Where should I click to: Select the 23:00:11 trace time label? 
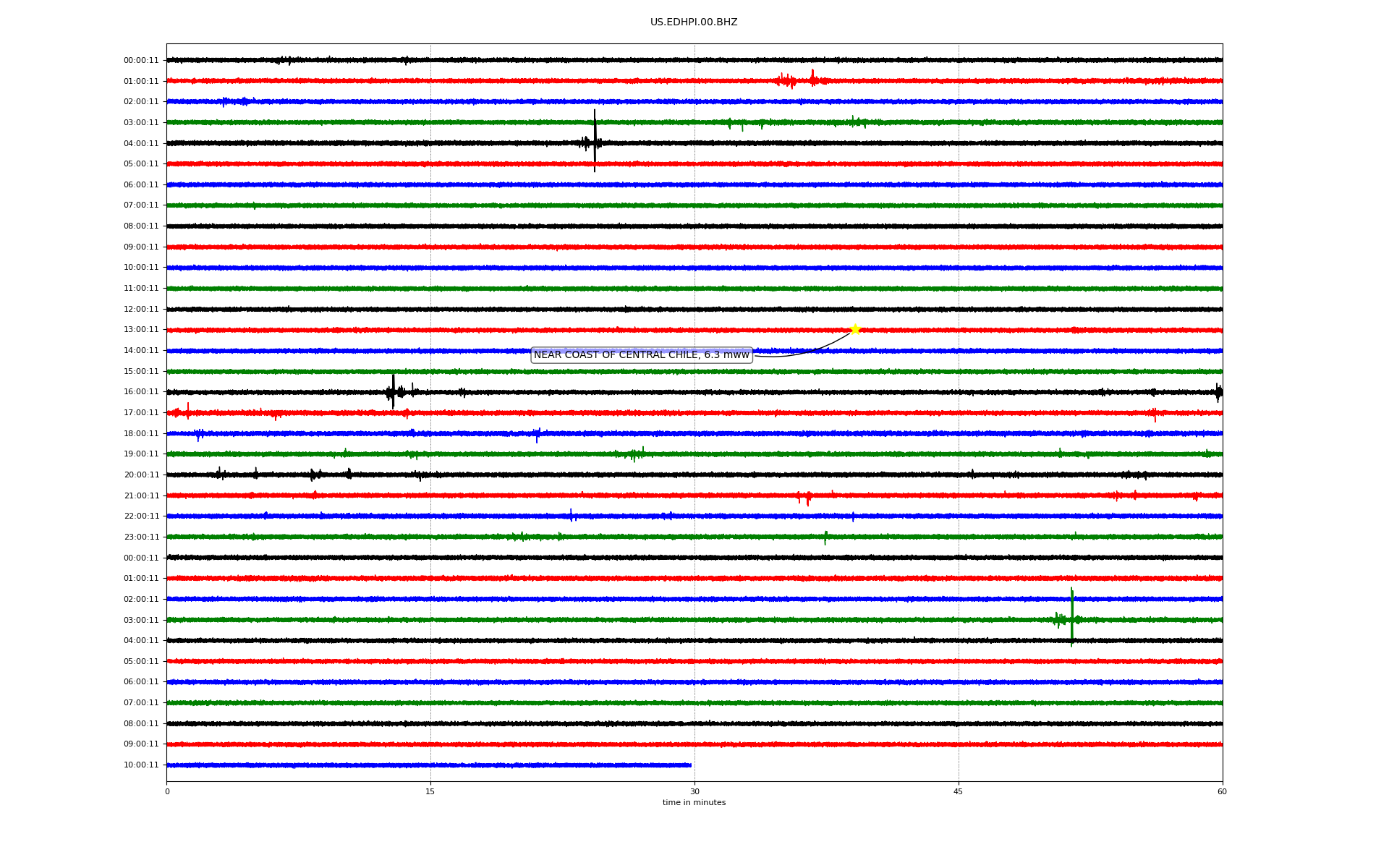click(141, 537)
